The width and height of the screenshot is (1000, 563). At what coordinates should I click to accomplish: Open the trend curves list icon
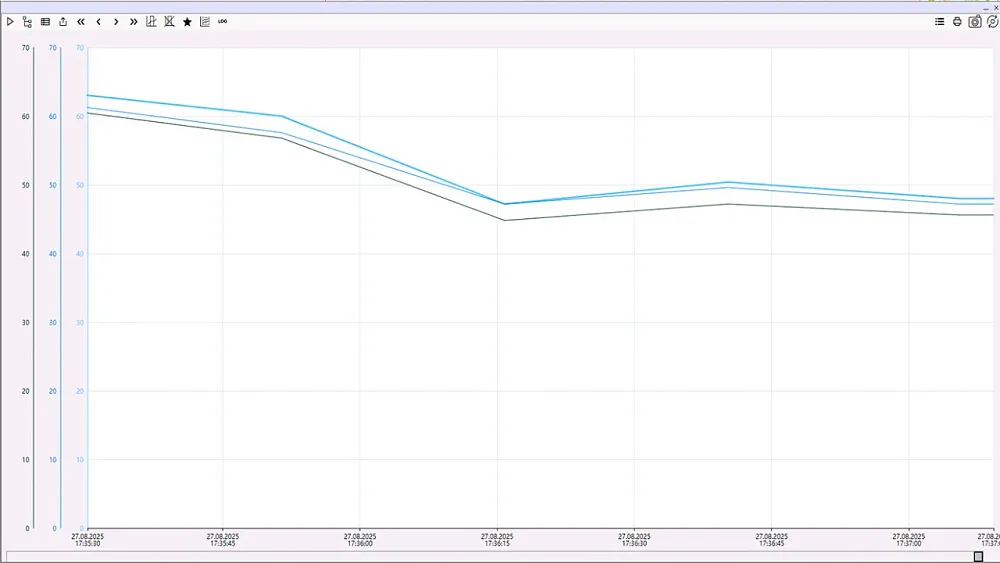(x=205, y=21)
